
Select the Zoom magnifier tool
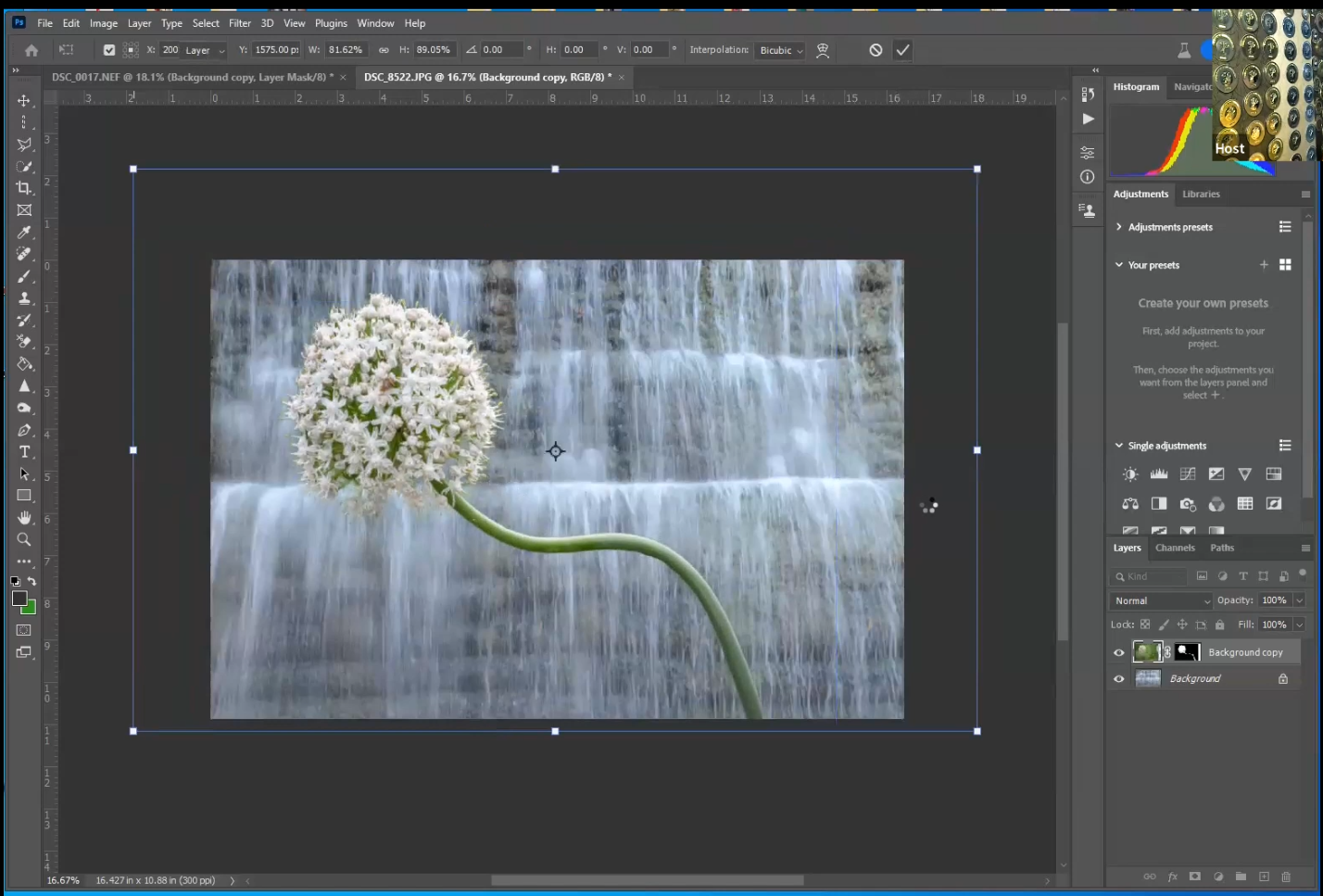coord(24,539)
